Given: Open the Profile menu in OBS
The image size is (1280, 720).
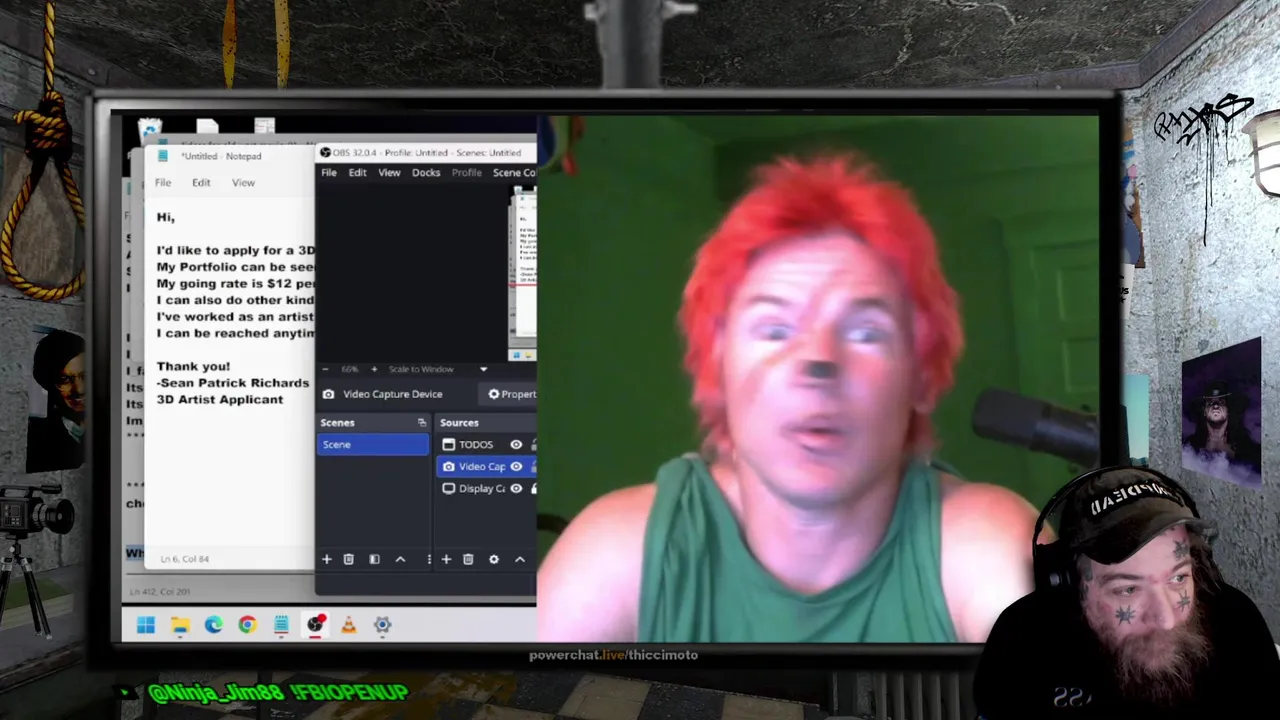Looking at the screenshot, I should [466, 172].
